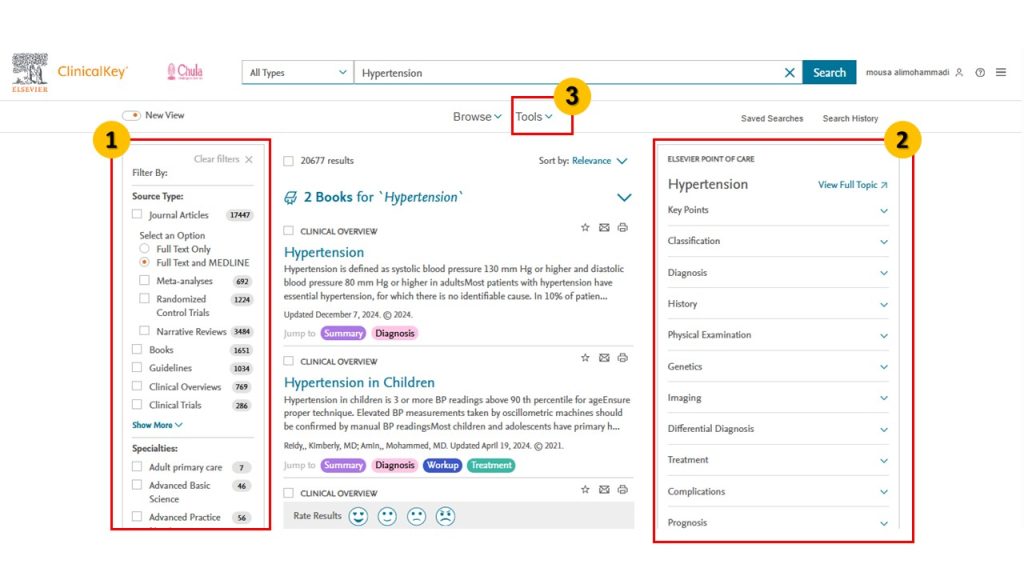The height and width of the screenshot is (576, 1024).
Task: Open Saved Searches
Action: click(772, 118)
